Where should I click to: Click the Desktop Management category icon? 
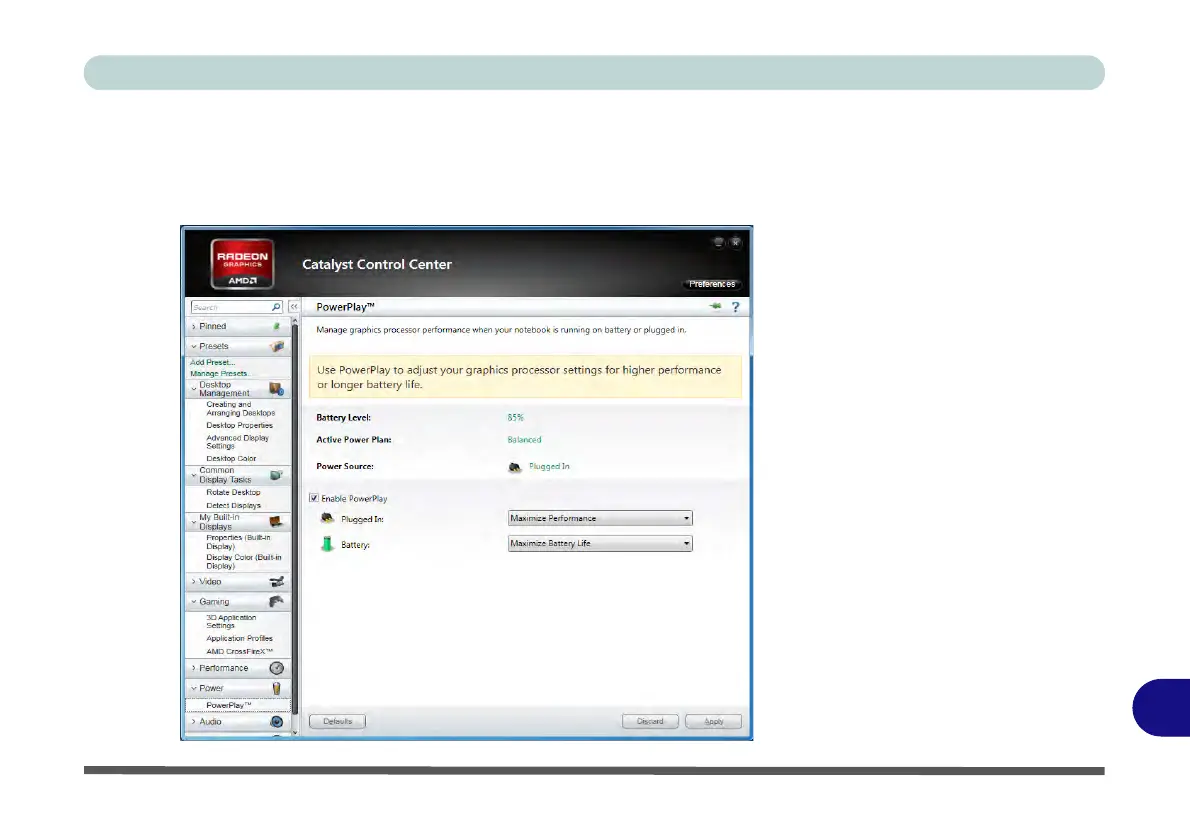pyautogui.click(x=276, y=389)
